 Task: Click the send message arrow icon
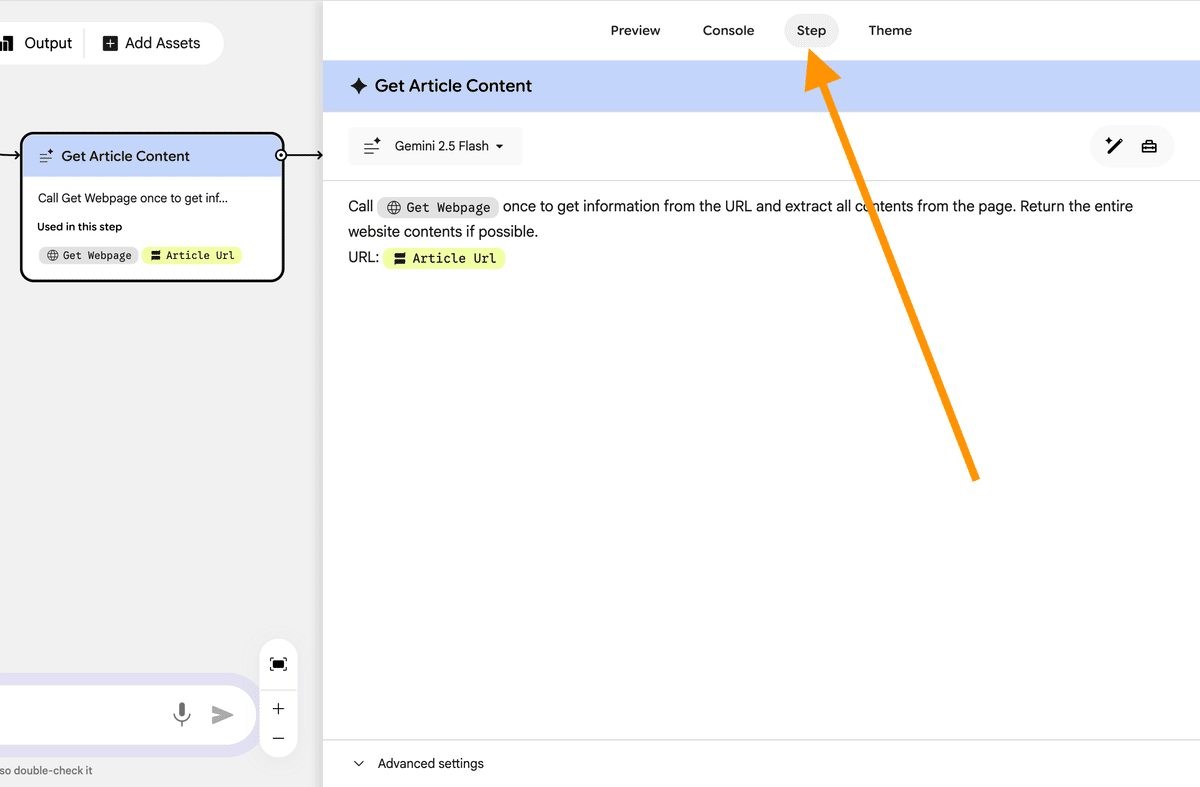click(x=222, y=715)
